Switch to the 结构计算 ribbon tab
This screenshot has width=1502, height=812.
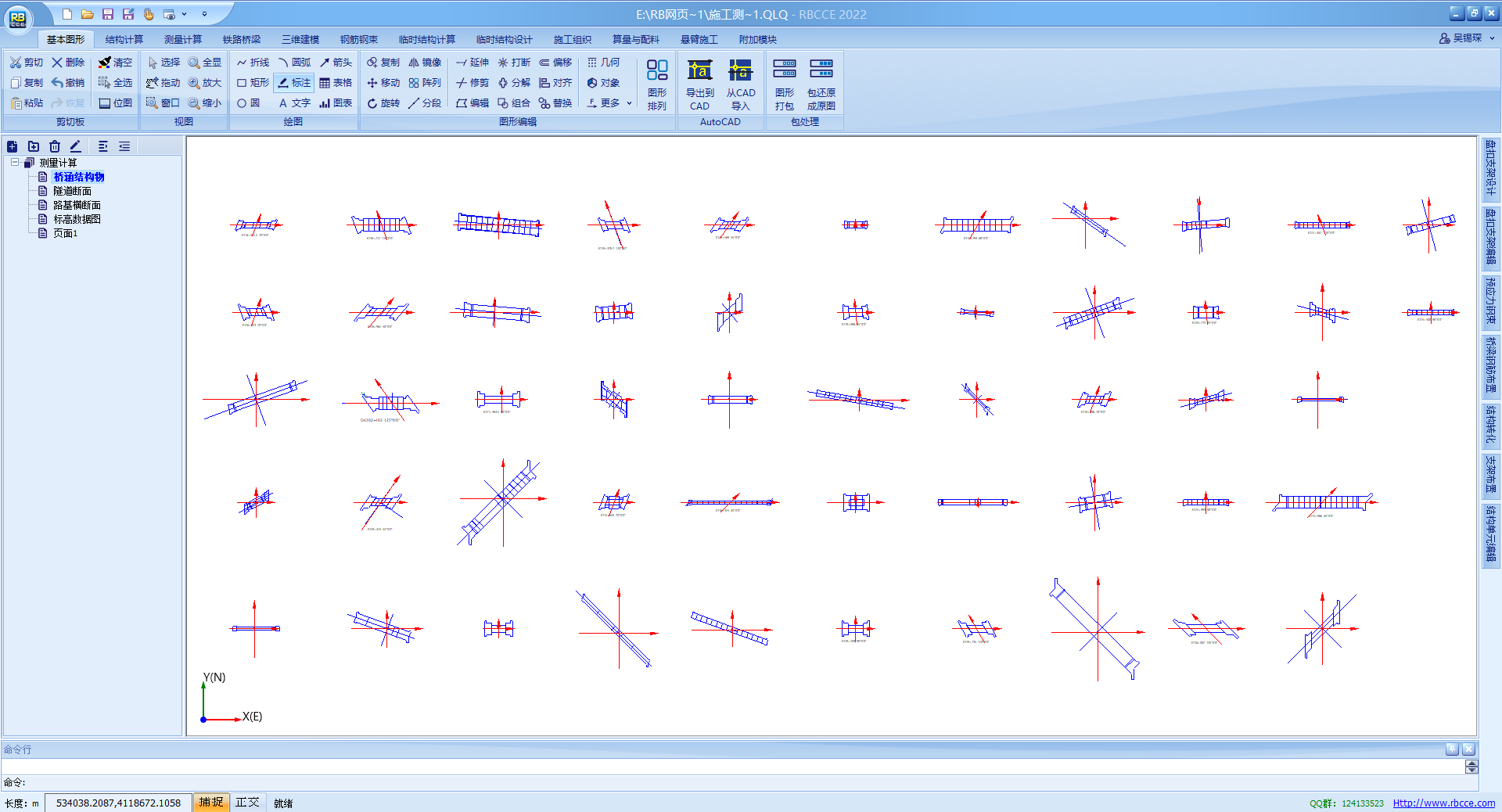tap(124, 39)
